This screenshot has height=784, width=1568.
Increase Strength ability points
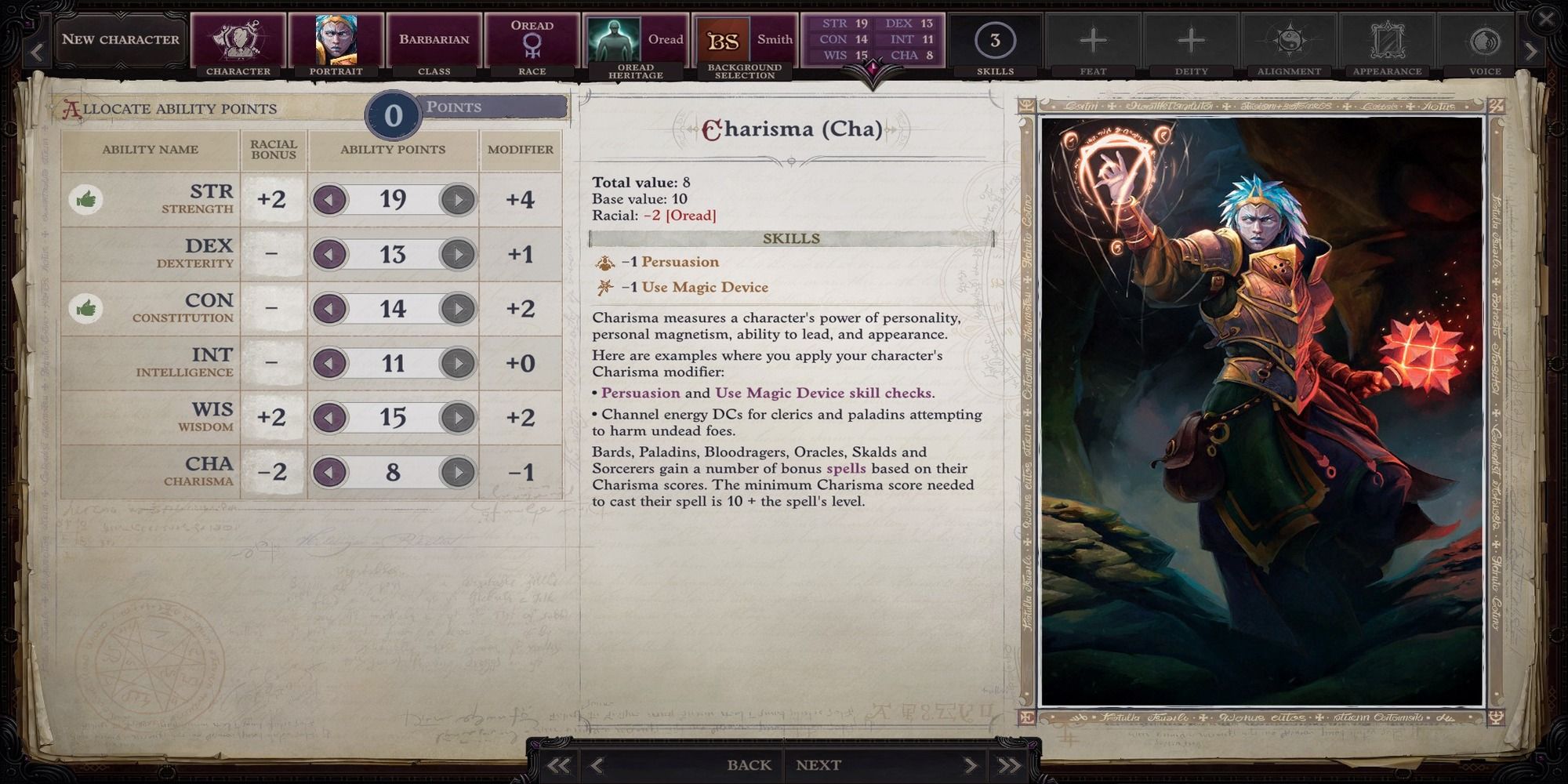(x=458, y=200)
